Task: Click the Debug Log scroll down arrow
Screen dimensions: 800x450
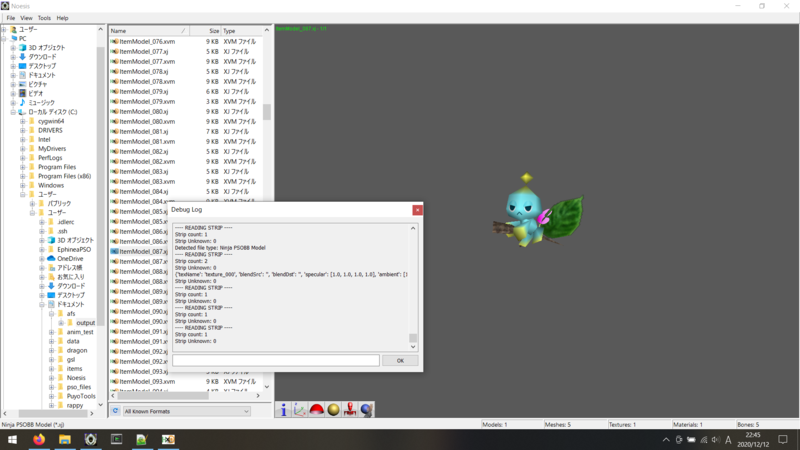Action: tap(413, 347)
